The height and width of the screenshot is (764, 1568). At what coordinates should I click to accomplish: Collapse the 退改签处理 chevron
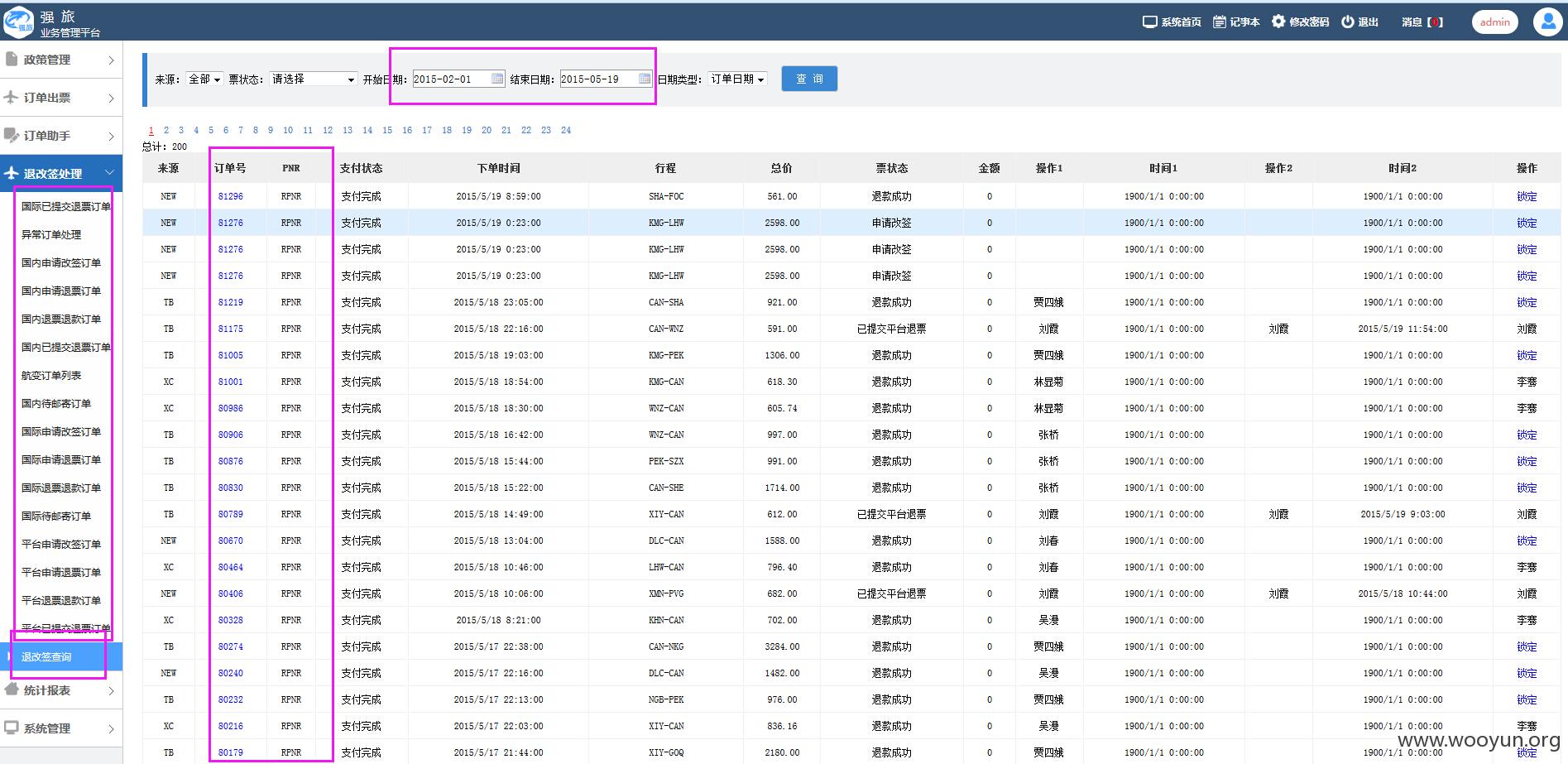point(110,173)
